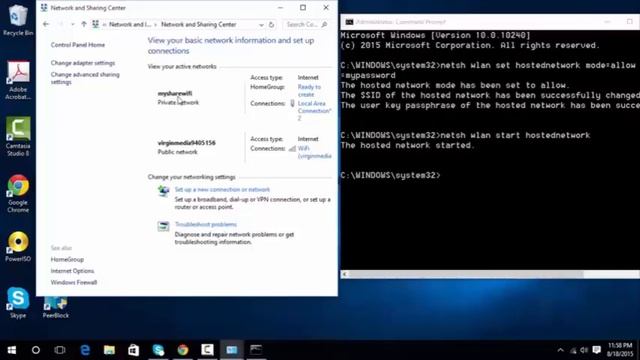This screenshot has width=640, height=360.
Task: Click the Network and Sharing Center title icon
Action: (x=44, y=8)
